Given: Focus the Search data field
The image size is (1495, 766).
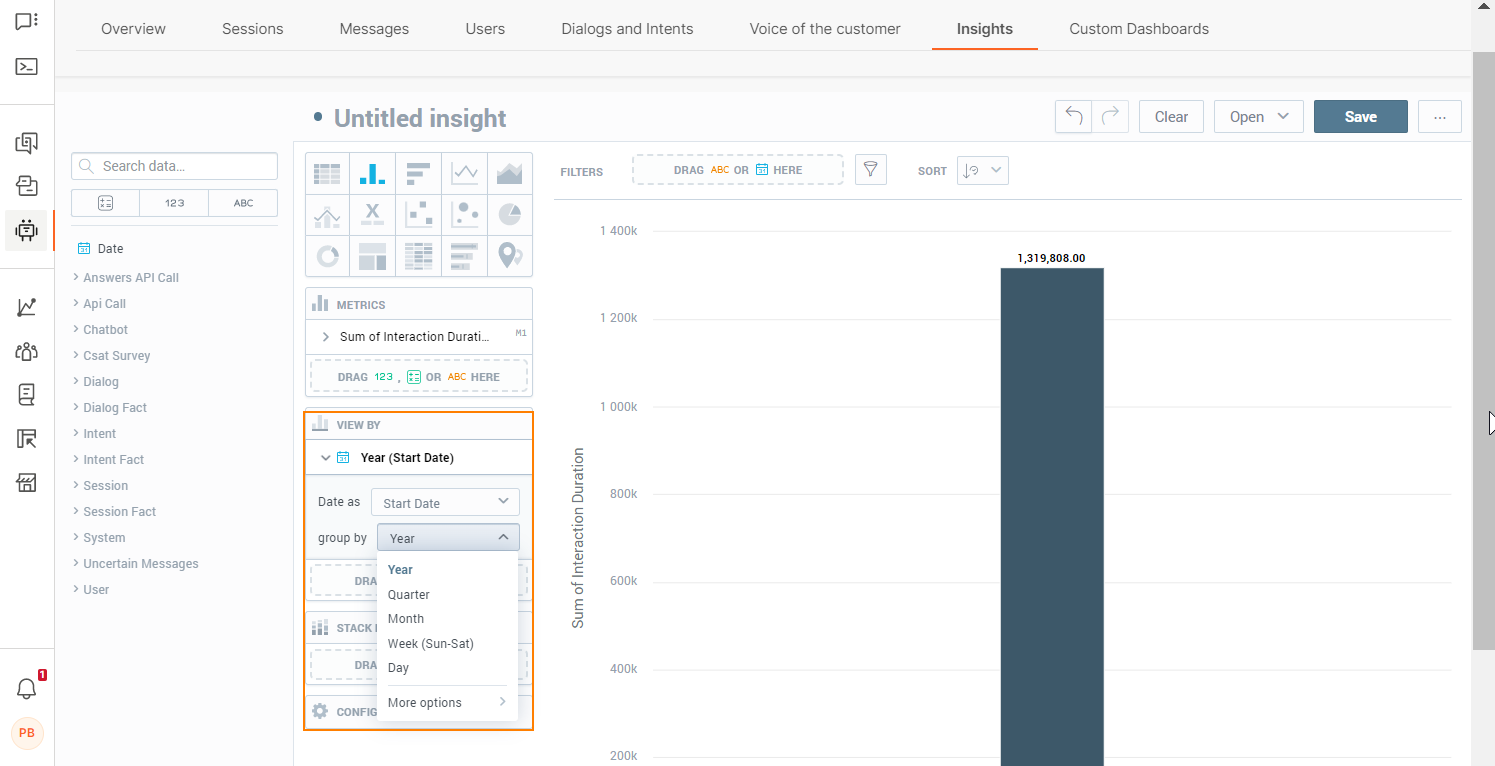Looking at the screenshot, I should pyautogui.click(x=174, y=166).
